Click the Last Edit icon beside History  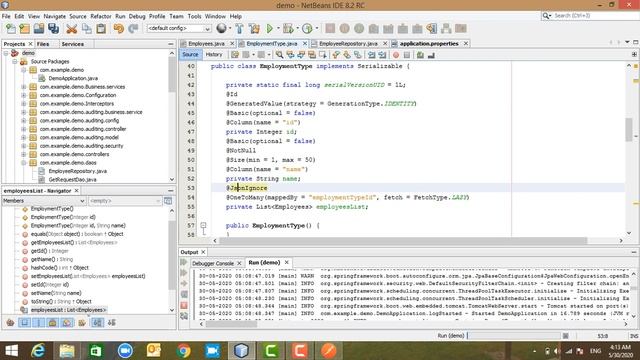pos(235,55)
